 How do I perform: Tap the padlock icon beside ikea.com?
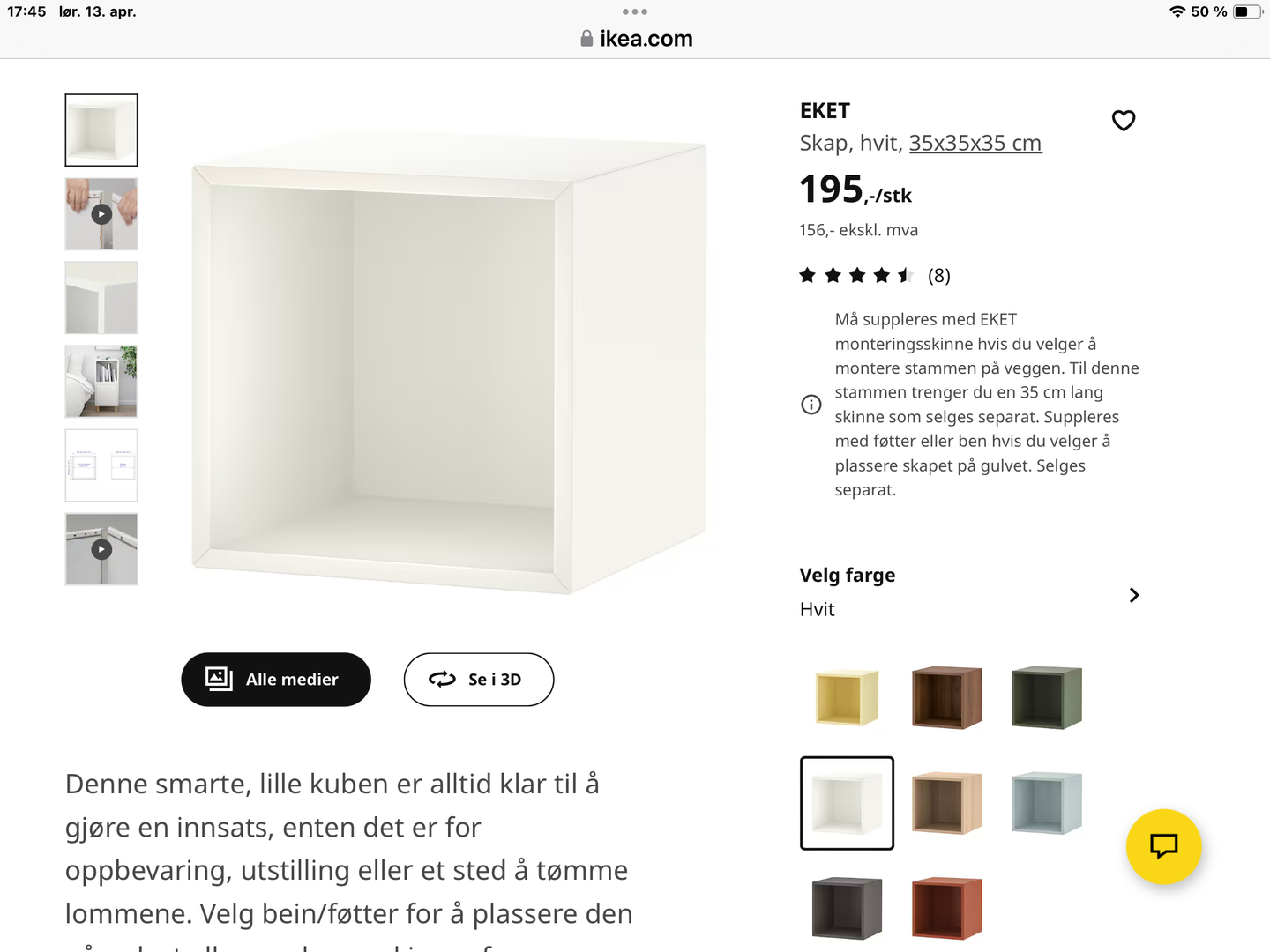coord(586,39)
